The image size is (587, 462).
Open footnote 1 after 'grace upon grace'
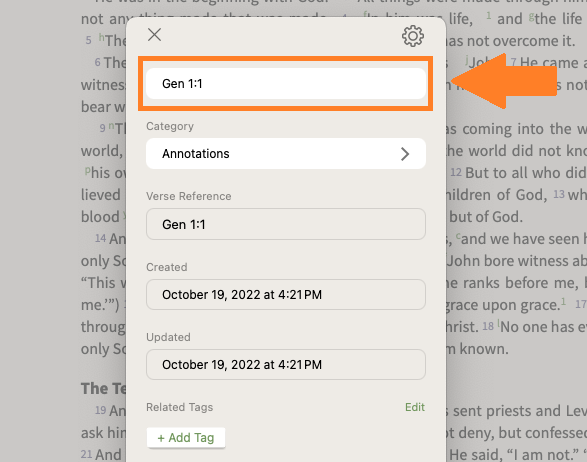coord(563,301)
